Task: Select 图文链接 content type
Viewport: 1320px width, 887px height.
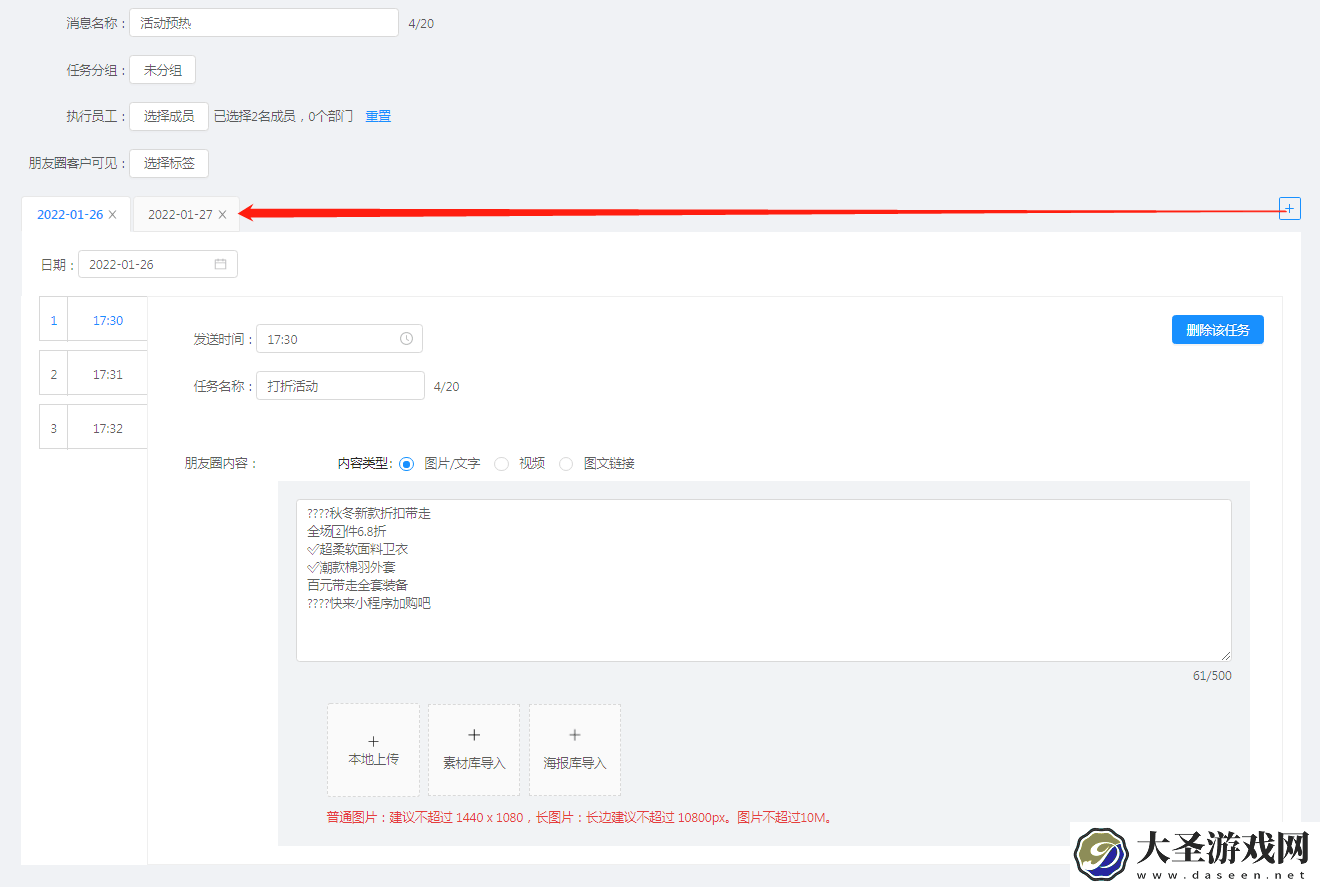Action: (566, 464)
